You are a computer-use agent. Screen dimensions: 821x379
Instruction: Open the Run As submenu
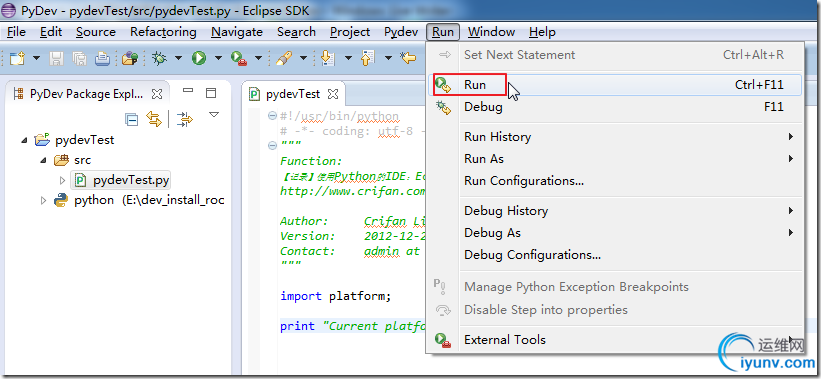point(615,159)
